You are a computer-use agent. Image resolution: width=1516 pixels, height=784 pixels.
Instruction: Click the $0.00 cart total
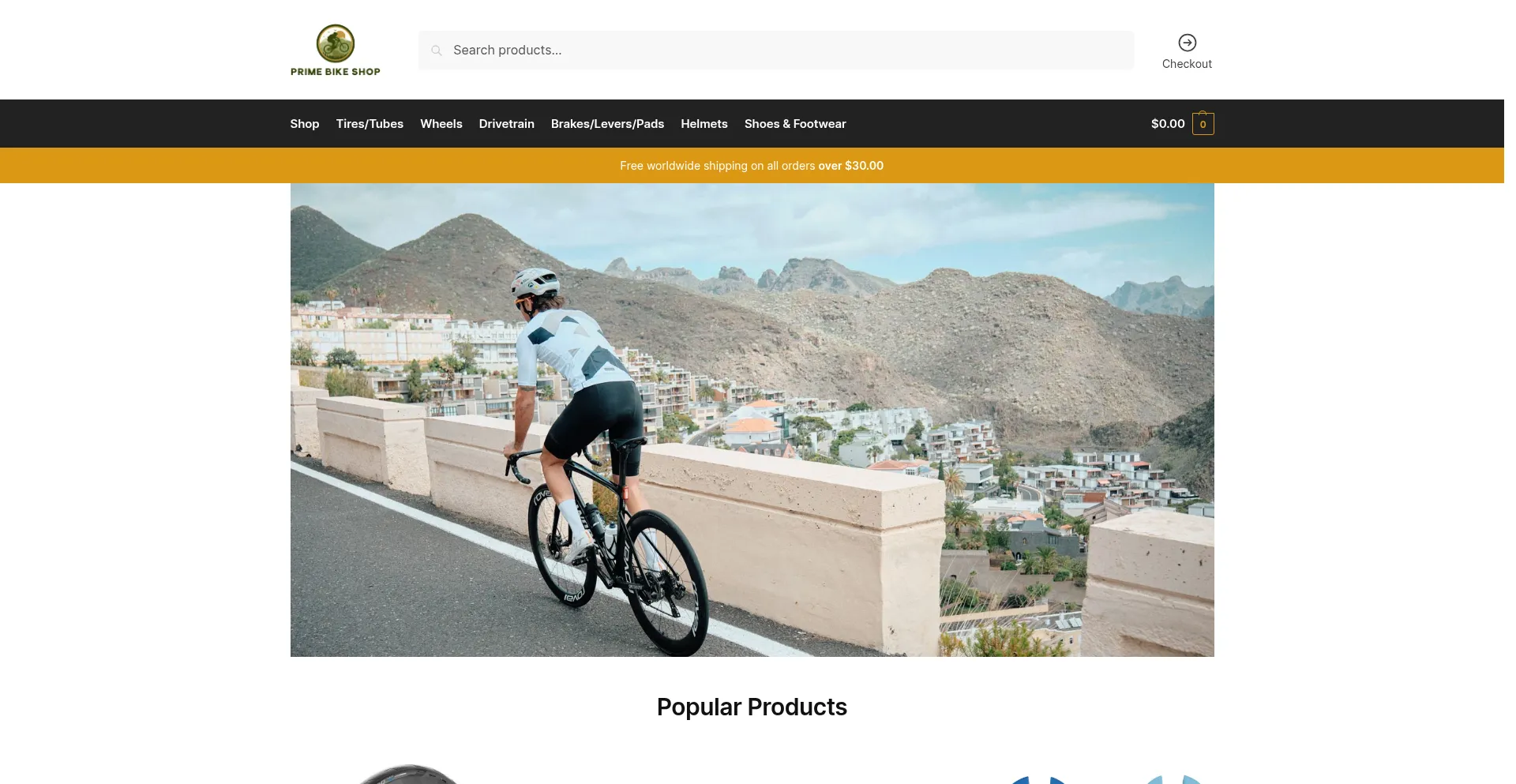(1168, 124)
